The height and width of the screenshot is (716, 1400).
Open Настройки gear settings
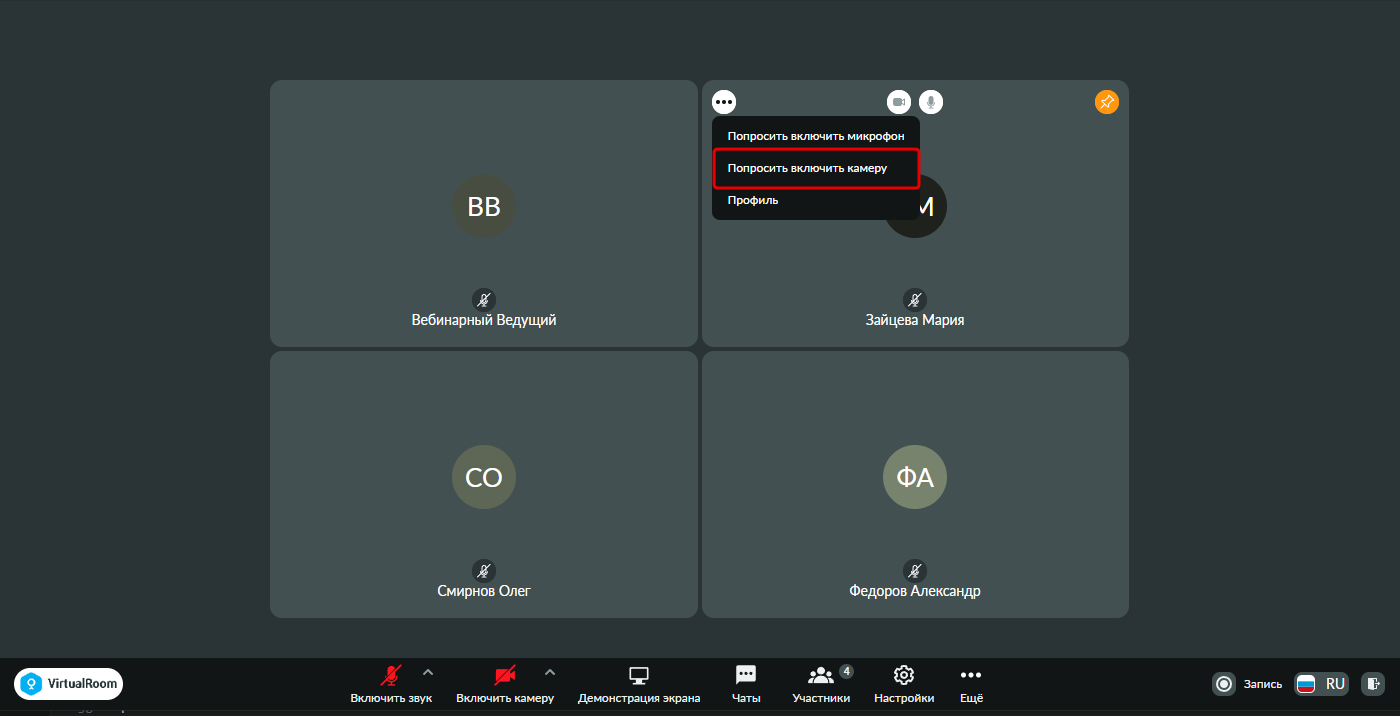[x=904, y=685]
